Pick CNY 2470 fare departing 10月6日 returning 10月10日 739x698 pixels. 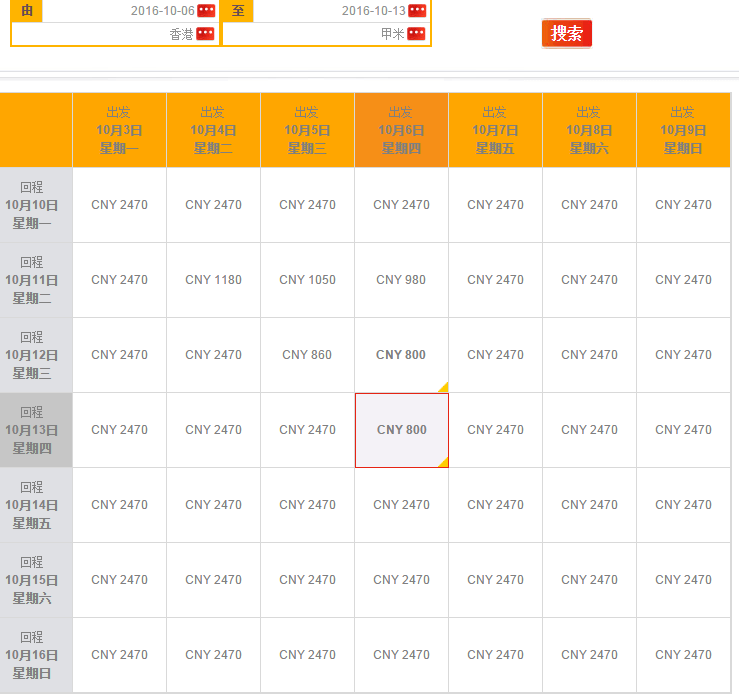point(401,205)
